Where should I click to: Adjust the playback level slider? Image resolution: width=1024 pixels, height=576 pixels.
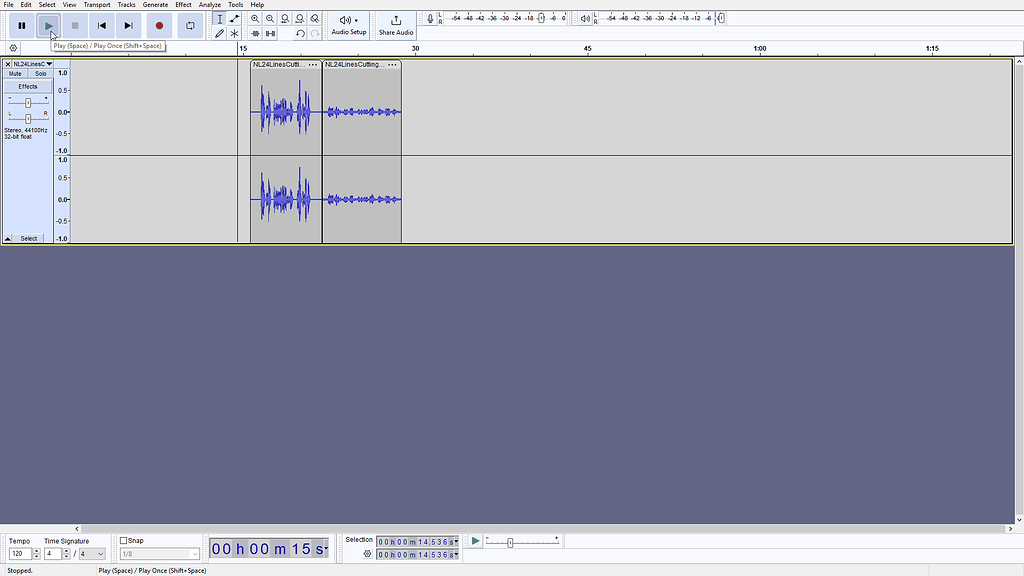720,18
